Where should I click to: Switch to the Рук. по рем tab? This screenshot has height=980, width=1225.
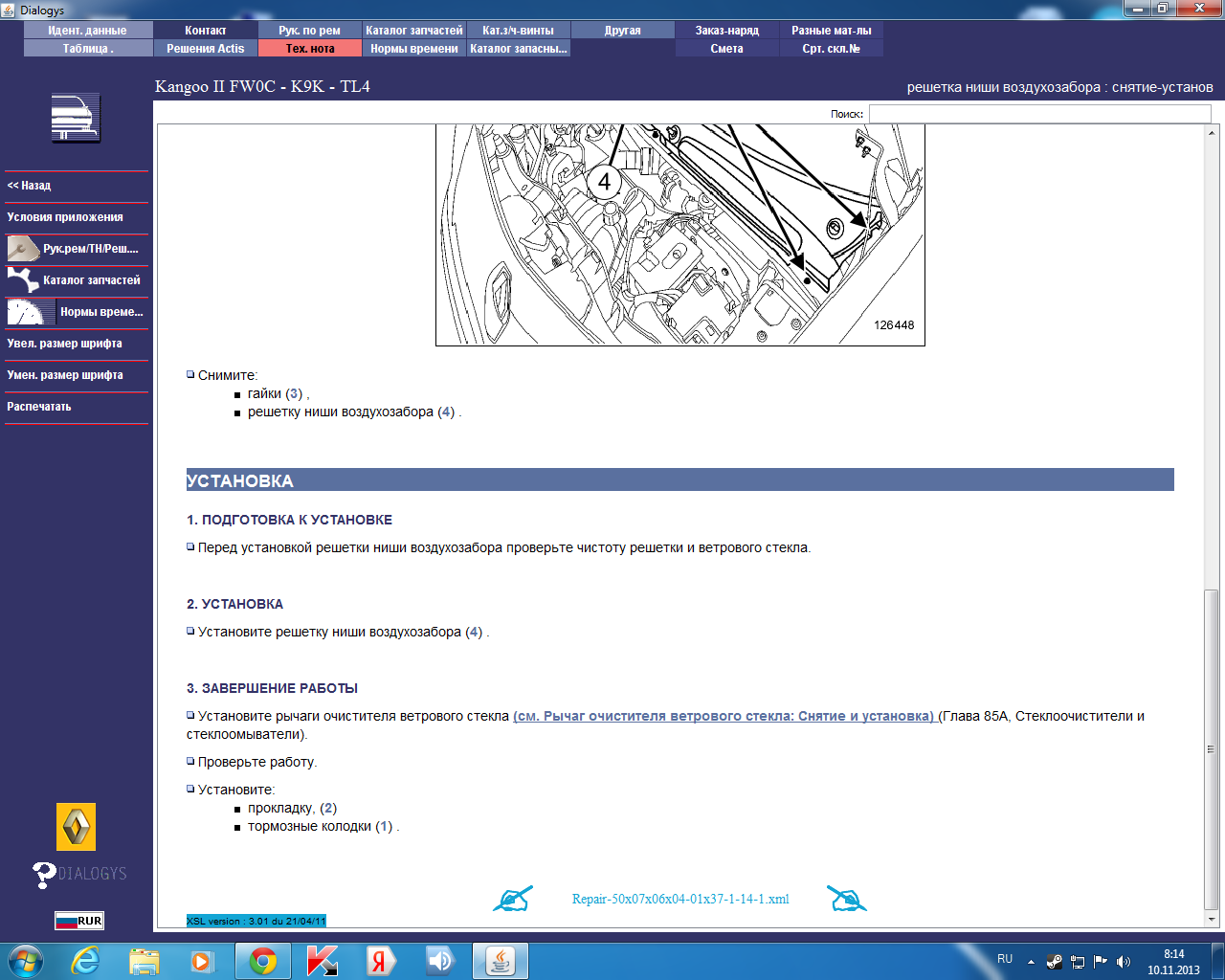[310, 31]
